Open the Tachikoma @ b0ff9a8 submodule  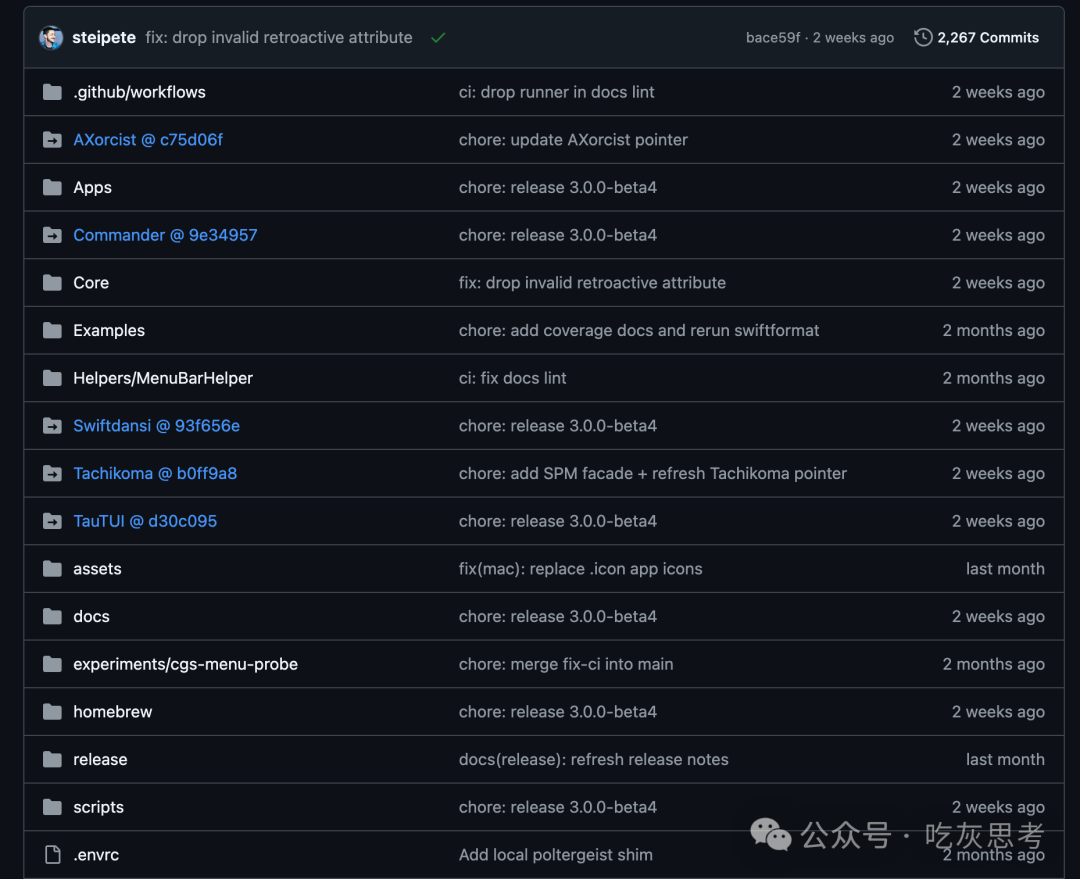[x=155, y=473]
